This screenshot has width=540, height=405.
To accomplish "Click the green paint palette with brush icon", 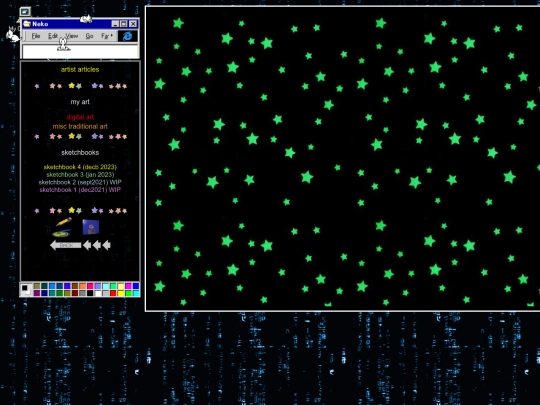I will click(x=61, y=233).
